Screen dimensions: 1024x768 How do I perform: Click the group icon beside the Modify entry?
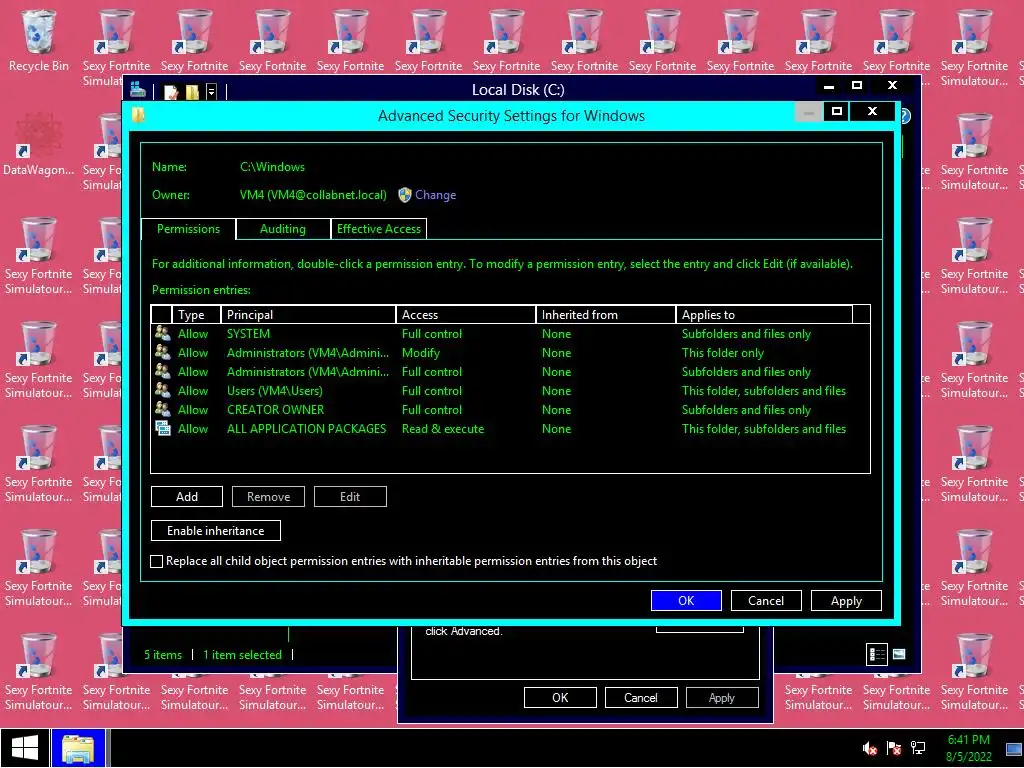click(x=163, y=353)
